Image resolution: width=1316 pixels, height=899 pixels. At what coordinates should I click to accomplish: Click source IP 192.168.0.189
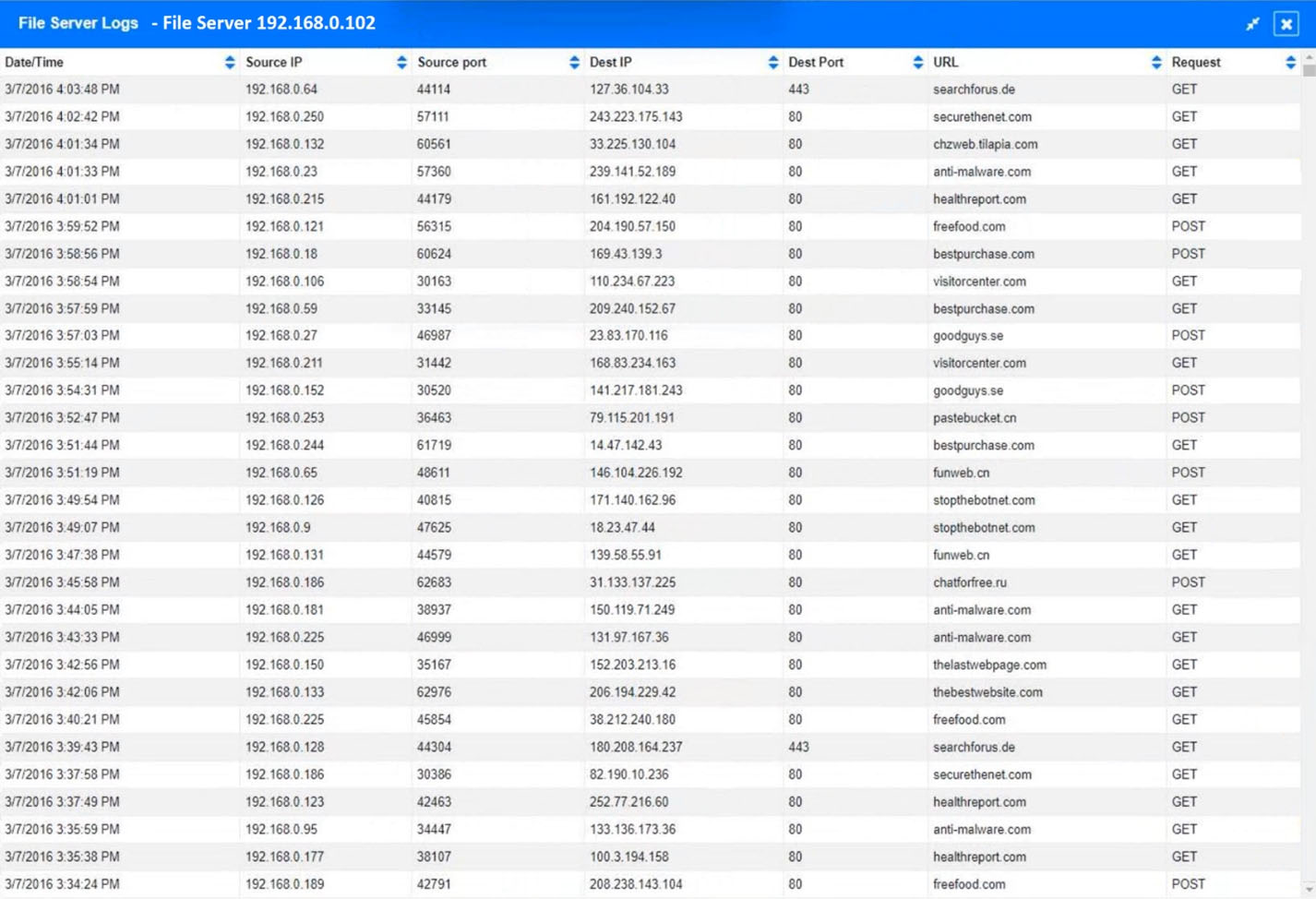point(284,884)
